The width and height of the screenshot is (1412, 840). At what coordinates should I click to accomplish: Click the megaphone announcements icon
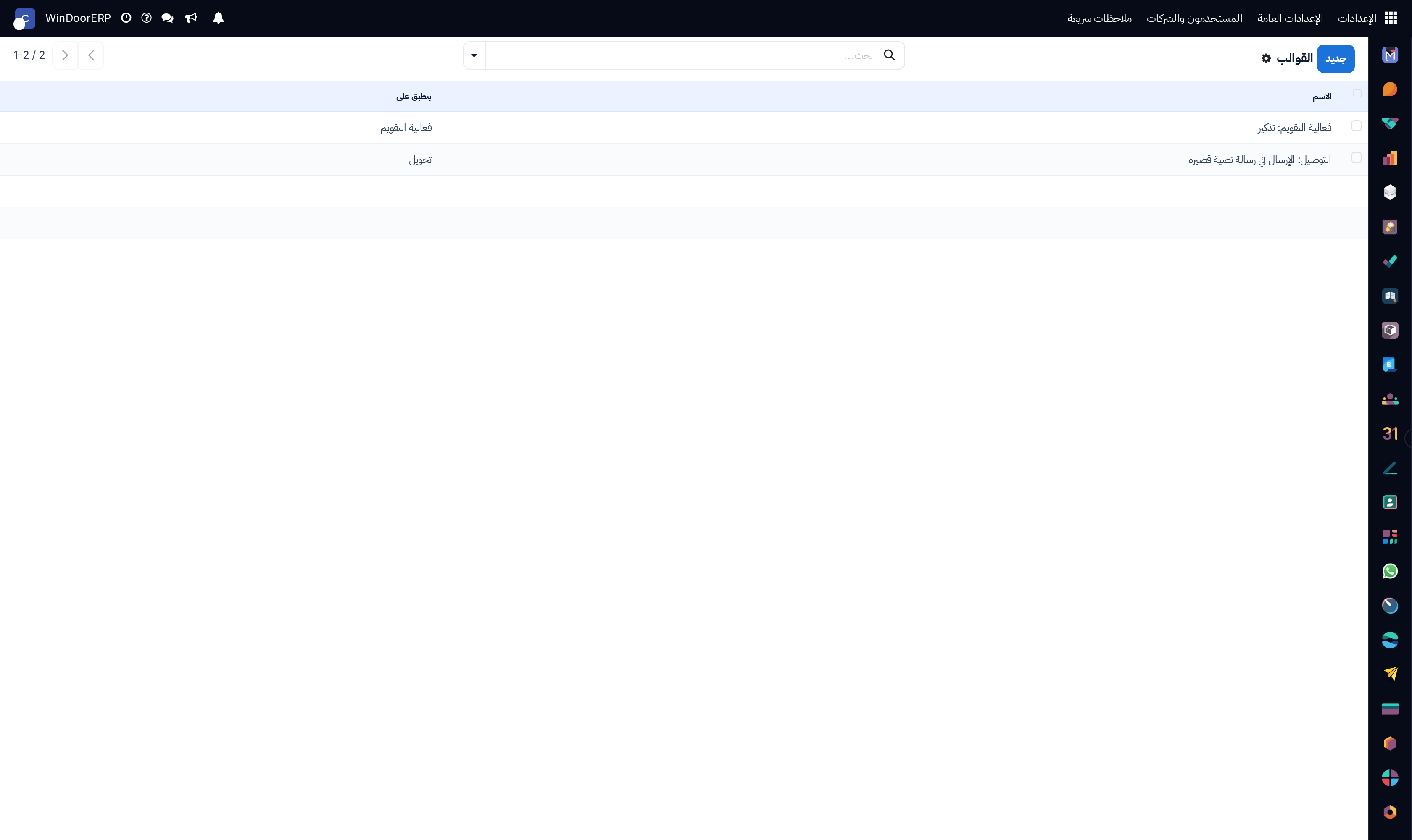(x=191, y=18)
